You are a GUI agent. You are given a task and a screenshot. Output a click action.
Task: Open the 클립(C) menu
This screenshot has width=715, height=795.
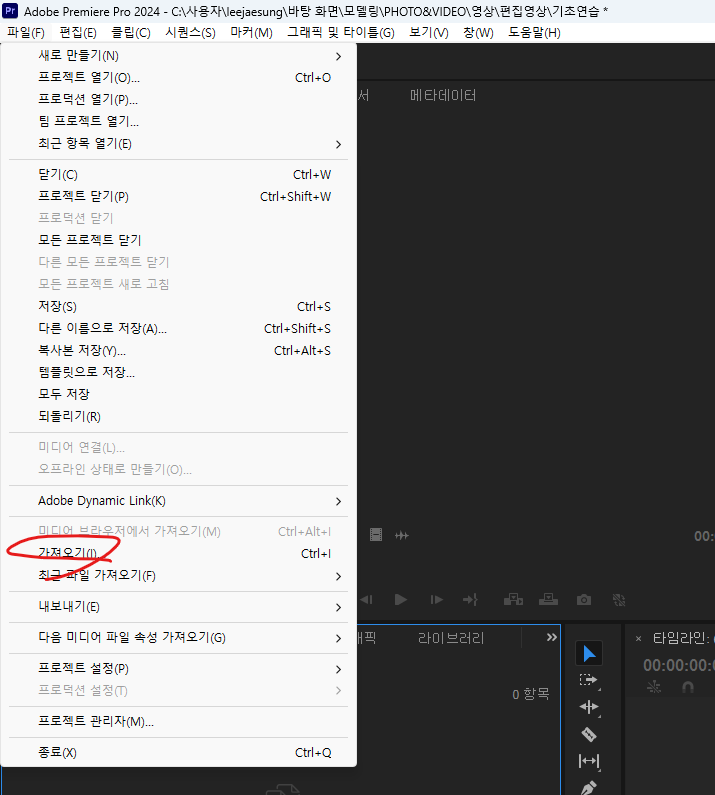click(131, 33)
